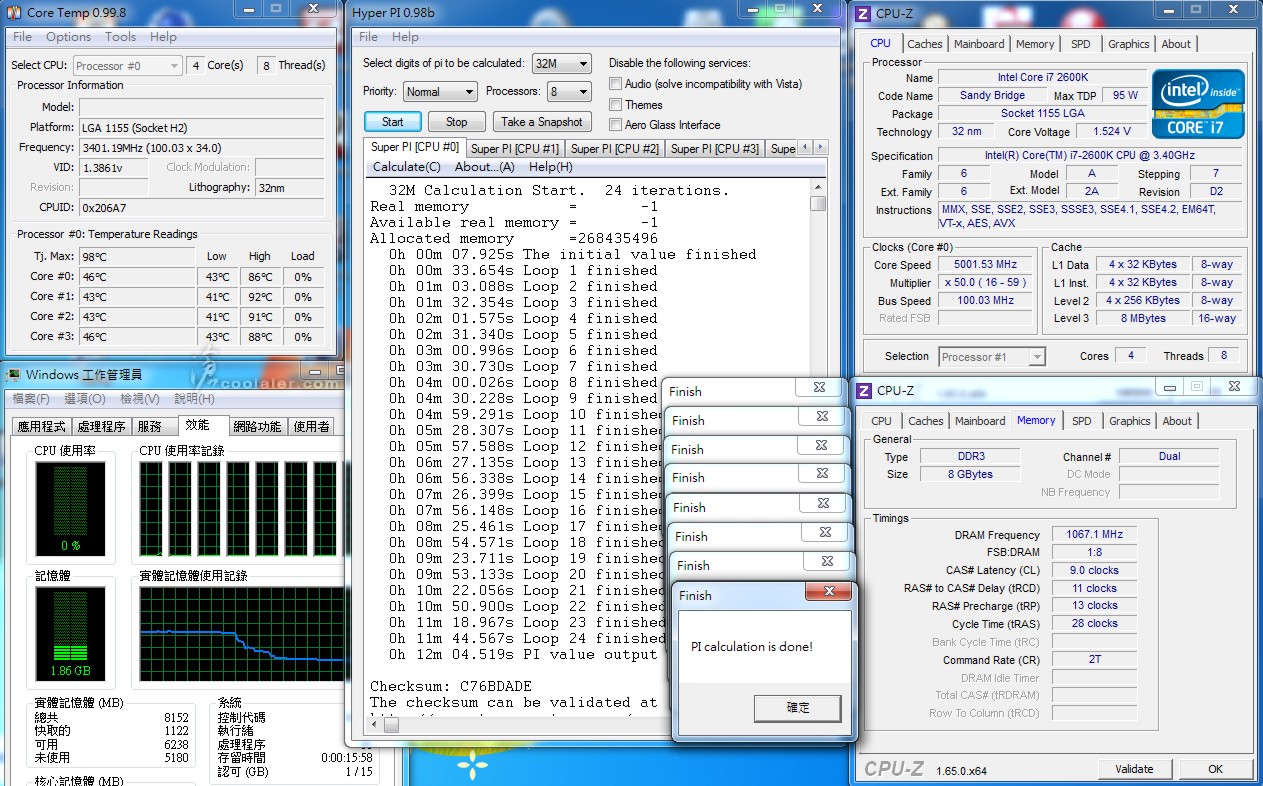Open Calculate(C) menu in Super PI
Image resolution: width=1263 pixels, height=786 pixels.
406,167
